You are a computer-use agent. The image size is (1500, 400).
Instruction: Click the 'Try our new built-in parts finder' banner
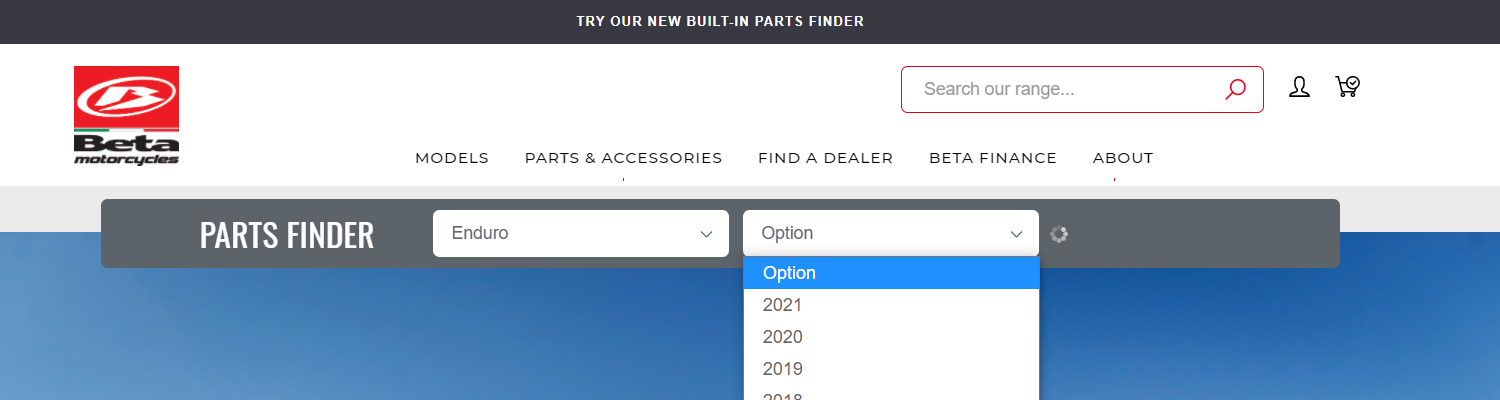coord(720,21)
